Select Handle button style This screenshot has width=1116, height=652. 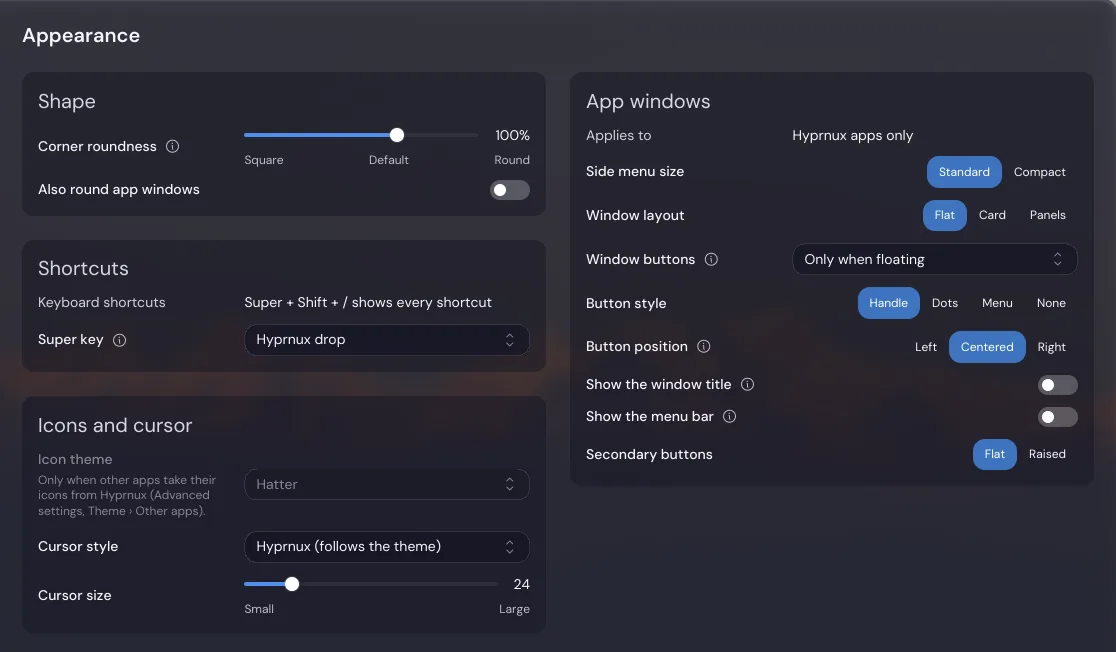point(888,303)
